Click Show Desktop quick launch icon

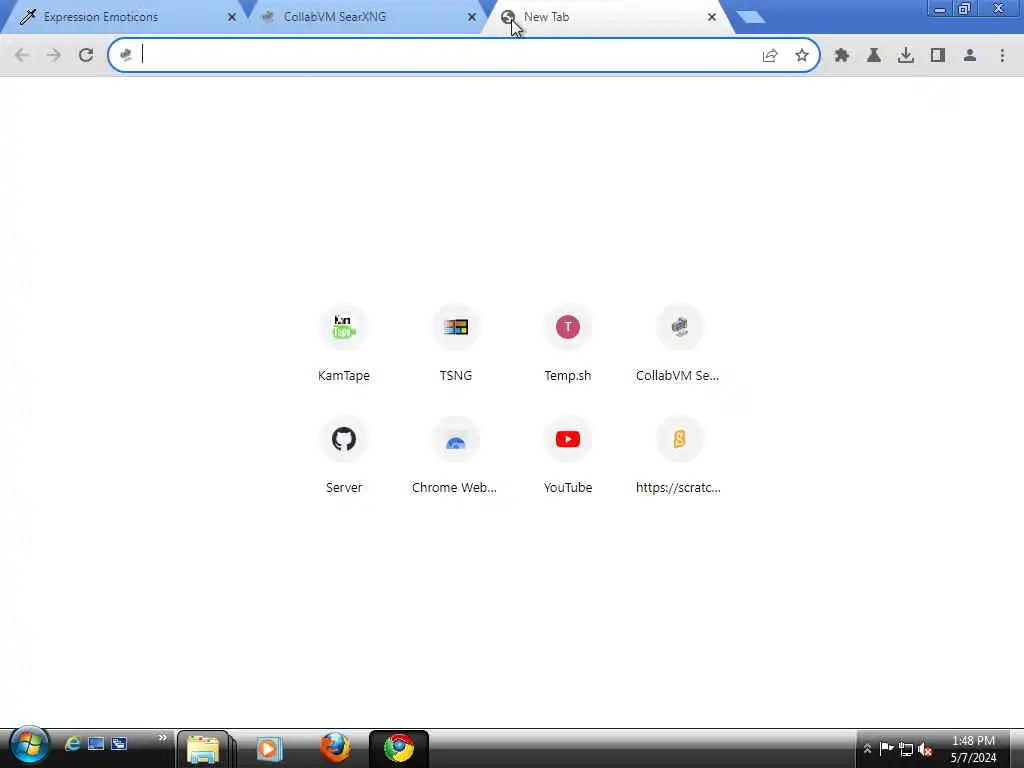click(96, 743)
